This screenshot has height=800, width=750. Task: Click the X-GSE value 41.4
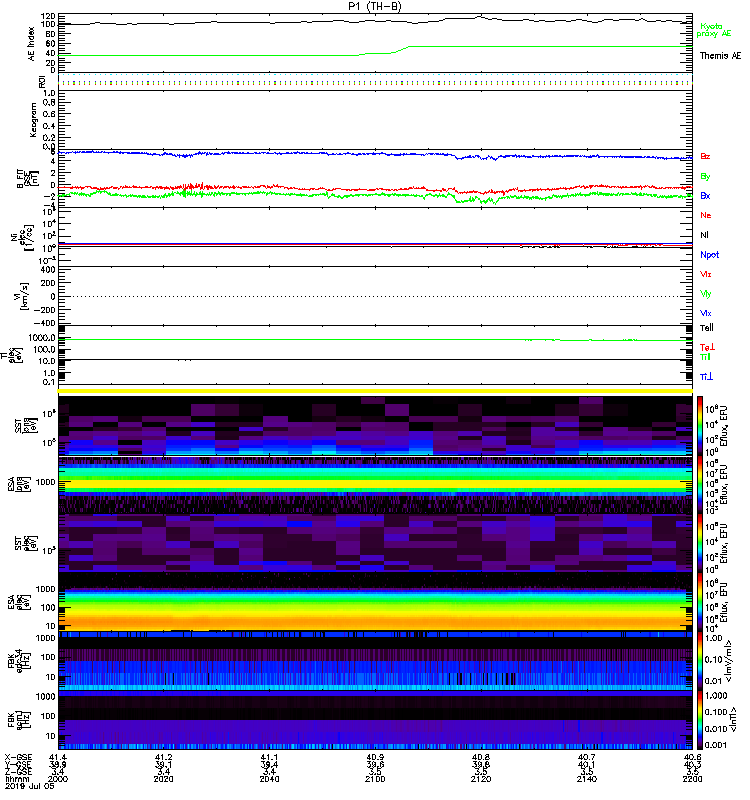[x=58, y=757]
